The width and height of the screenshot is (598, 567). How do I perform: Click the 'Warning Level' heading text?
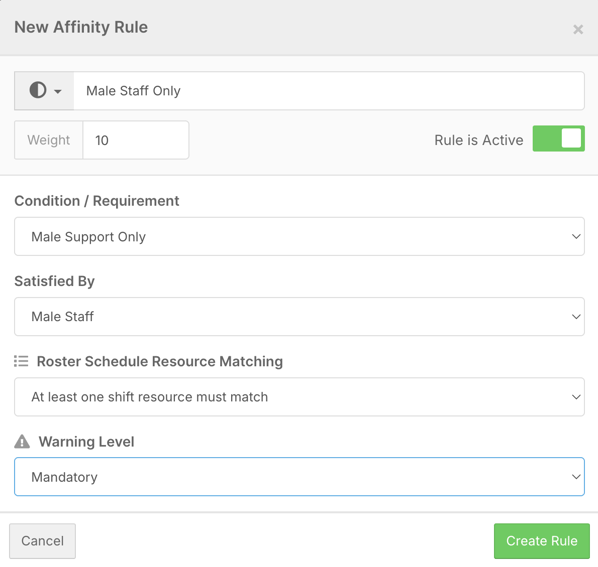pos(86,442)
